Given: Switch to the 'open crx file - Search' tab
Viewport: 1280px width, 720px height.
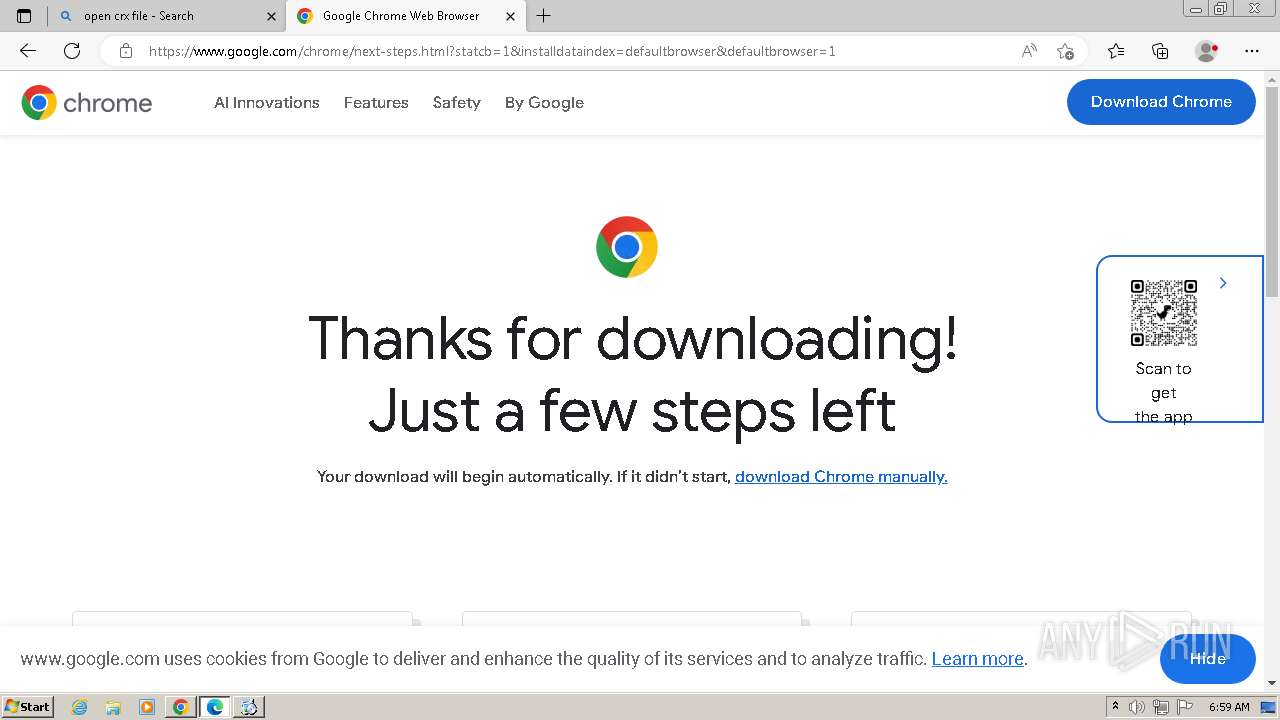Looking at the screenshot, I should [167, 16].
